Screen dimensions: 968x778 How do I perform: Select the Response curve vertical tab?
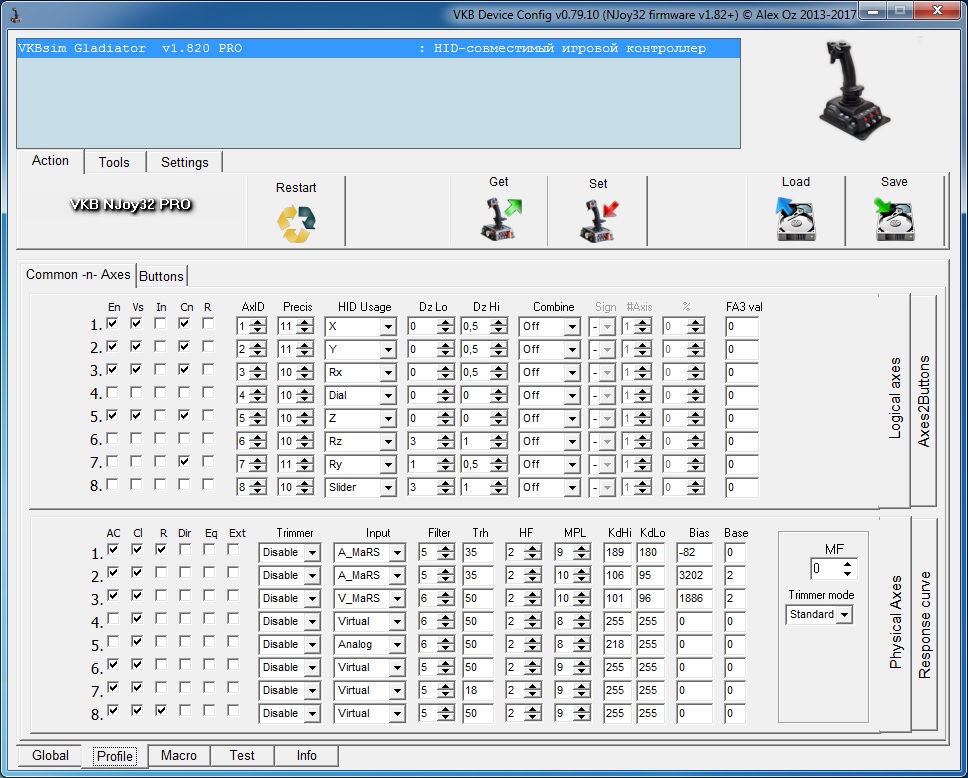[924, 625]
